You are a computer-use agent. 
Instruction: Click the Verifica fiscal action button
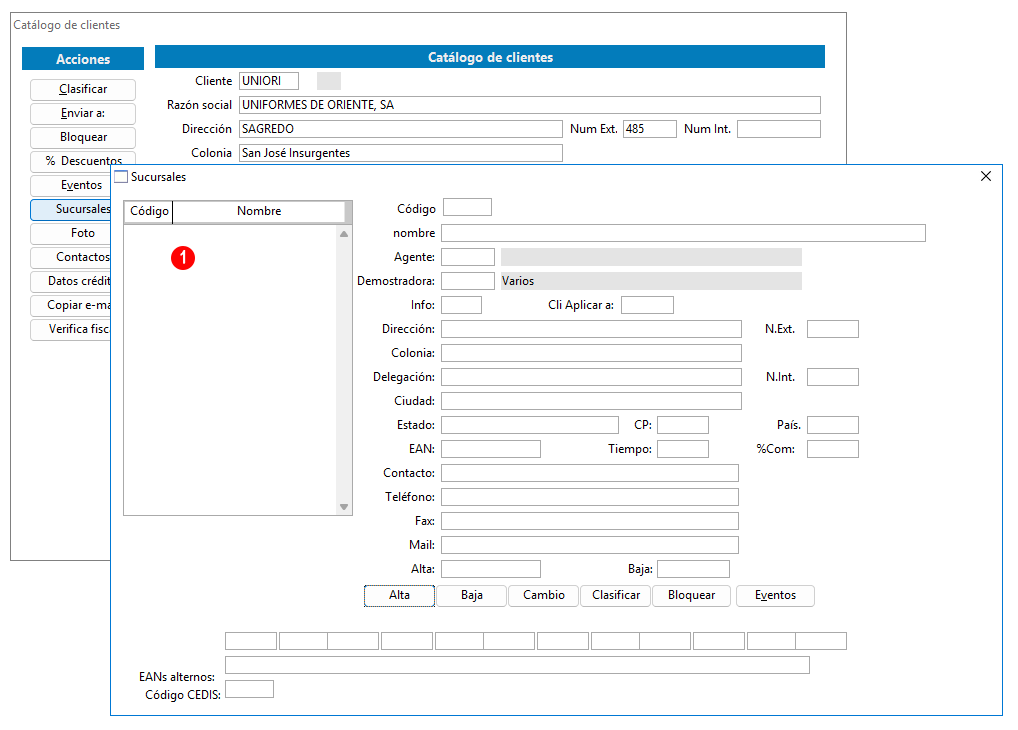71,329
